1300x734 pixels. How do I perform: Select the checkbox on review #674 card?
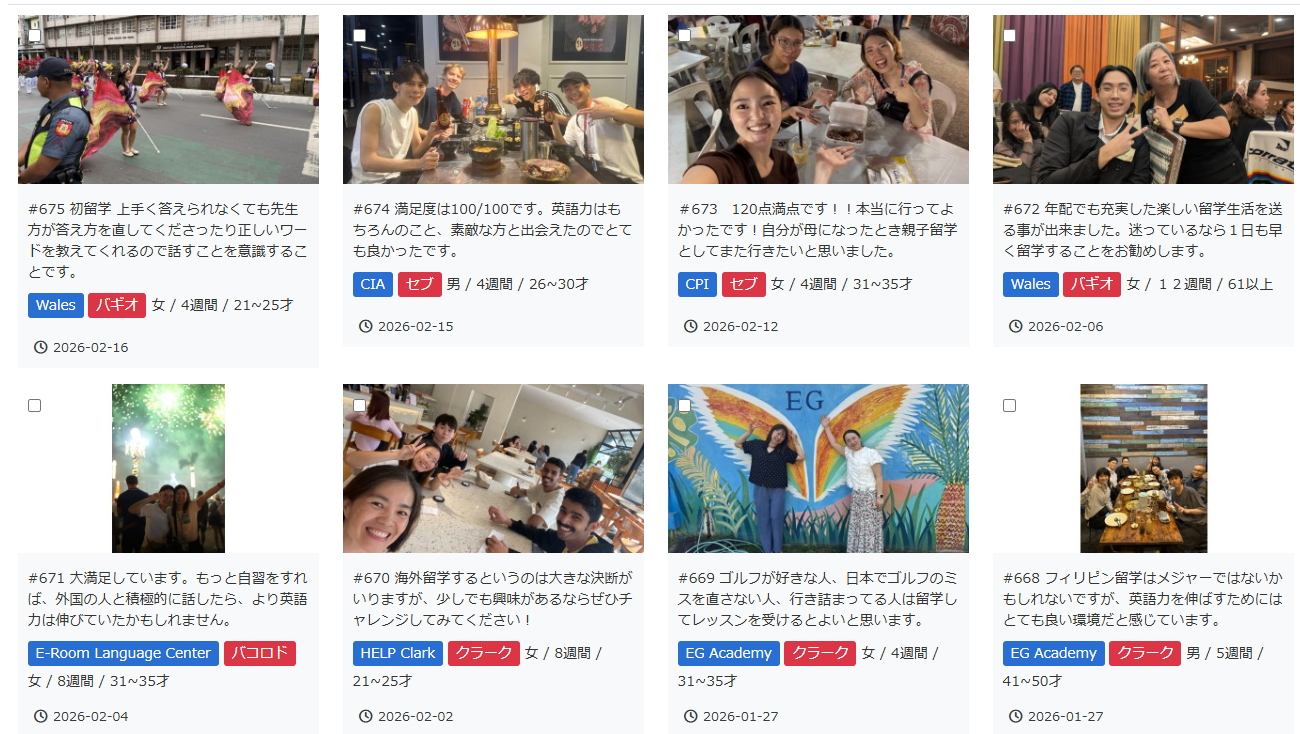[359, 36]
